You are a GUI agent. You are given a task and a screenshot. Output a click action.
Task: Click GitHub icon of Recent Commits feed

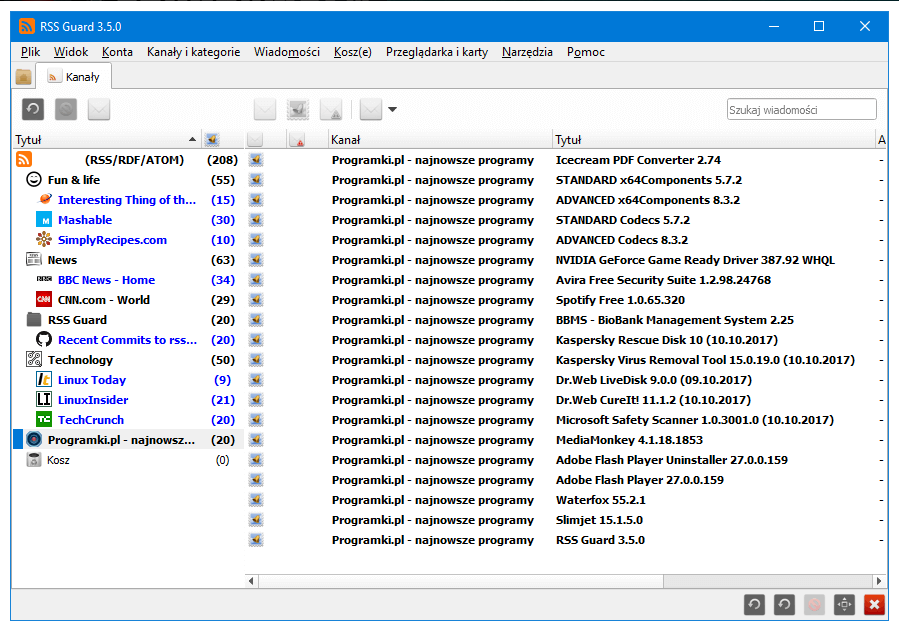click(x=44, y=339)
